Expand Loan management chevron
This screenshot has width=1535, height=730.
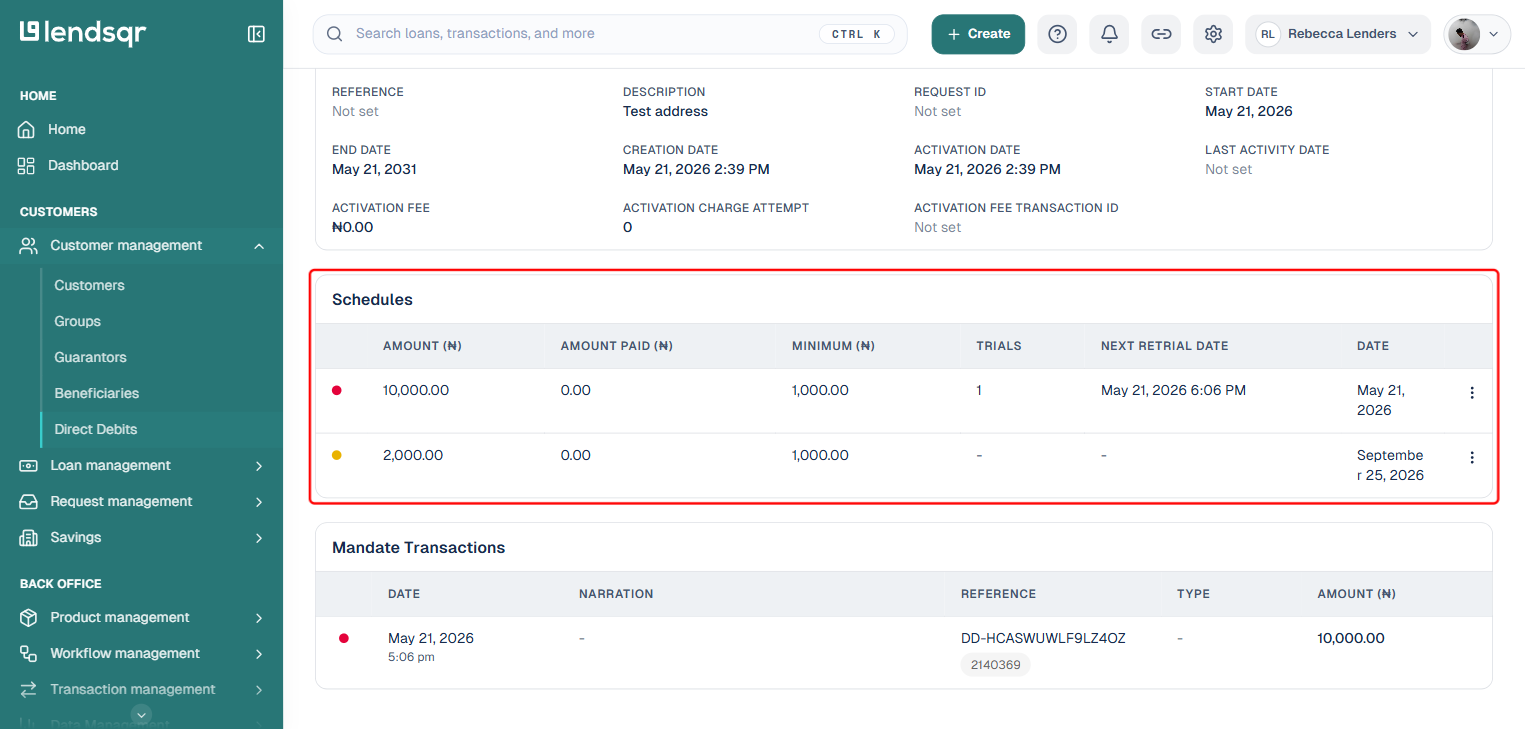[x=259, y=466]
